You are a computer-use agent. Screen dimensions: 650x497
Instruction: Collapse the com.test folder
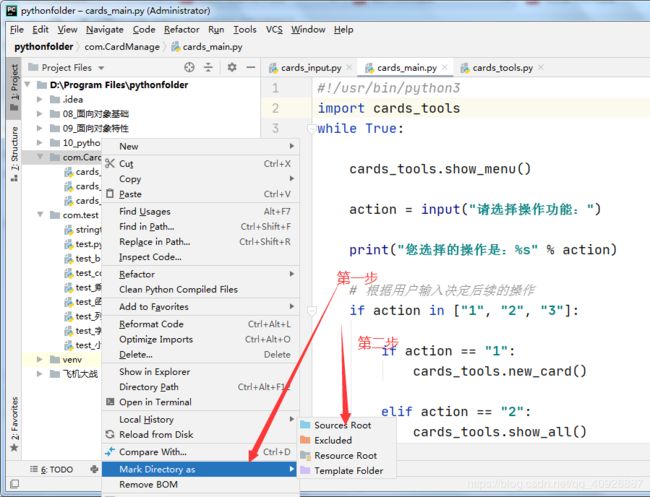(40, 215)
